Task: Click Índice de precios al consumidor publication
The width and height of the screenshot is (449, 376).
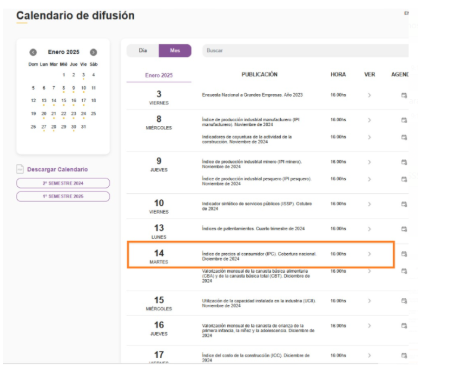Action: pyautogui.click(x=259, y=256)
